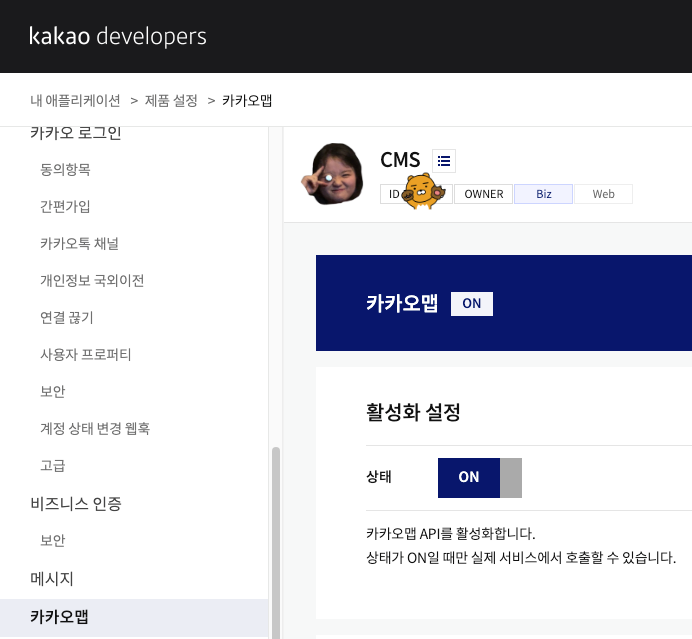
Task: Open 연결 끊기 in the sidebar
Action: pos(67,317)
